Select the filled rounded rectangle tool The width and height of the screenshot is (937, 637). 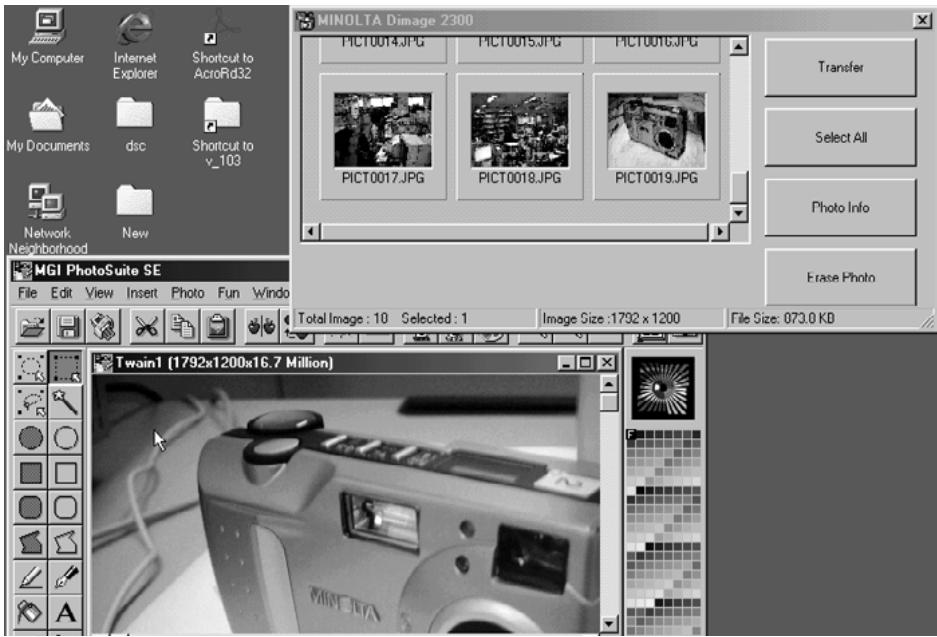coord(30,508)
